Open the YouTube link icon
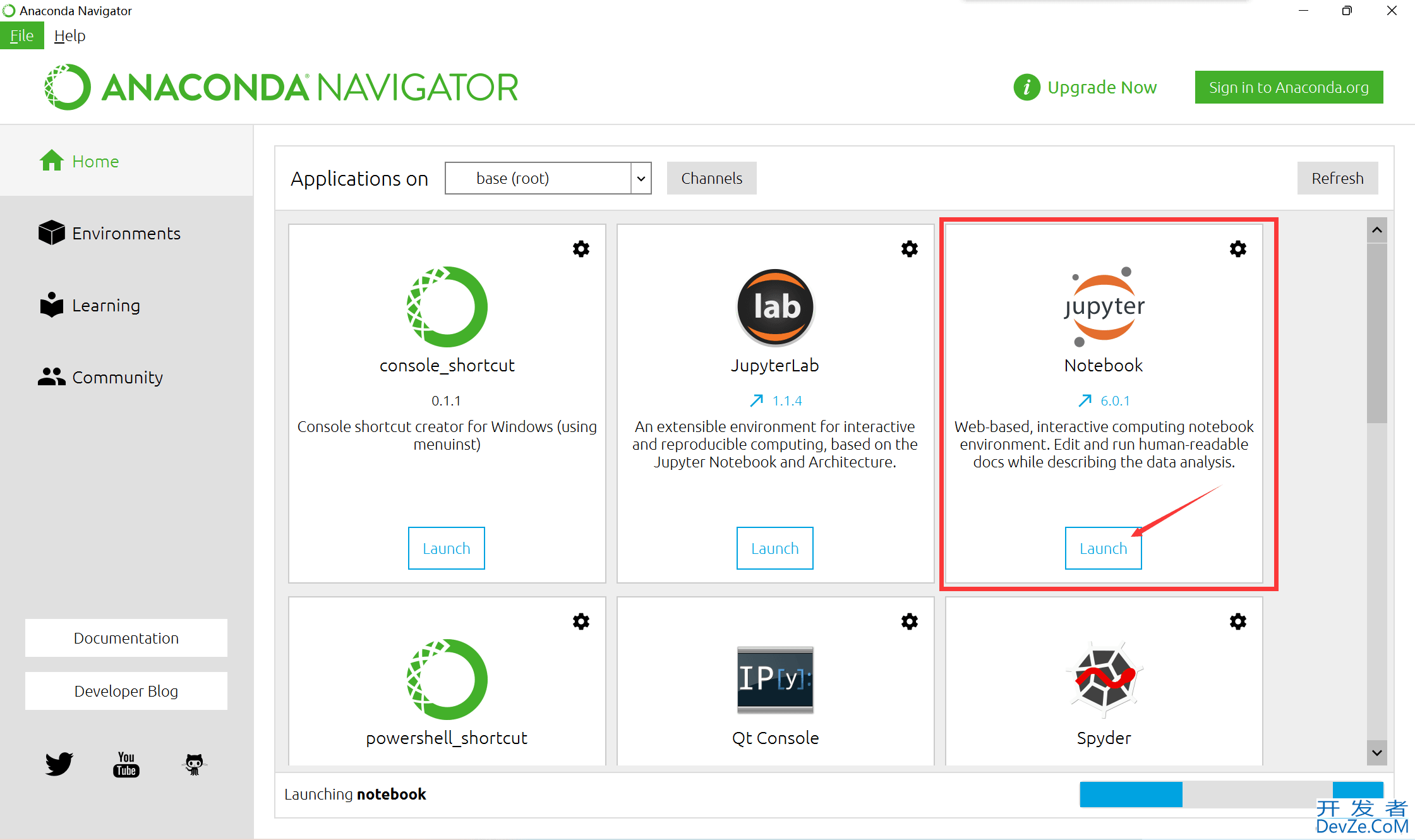1415x840 pixels. (x=126, y=764)
